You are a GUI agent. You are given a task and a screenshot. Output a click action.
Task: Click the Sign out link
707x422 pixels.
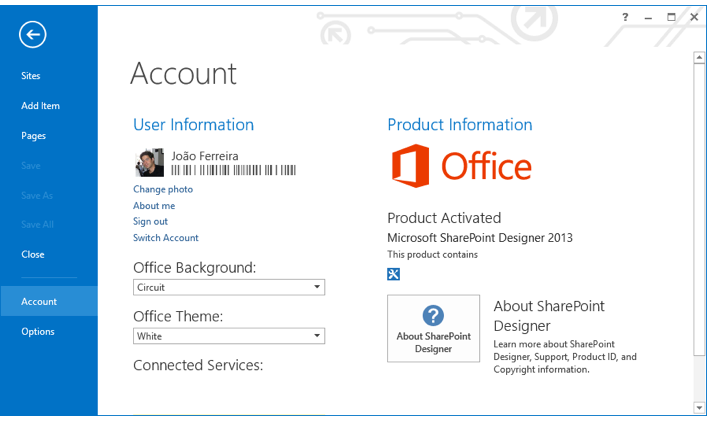[x=150, y=221]
